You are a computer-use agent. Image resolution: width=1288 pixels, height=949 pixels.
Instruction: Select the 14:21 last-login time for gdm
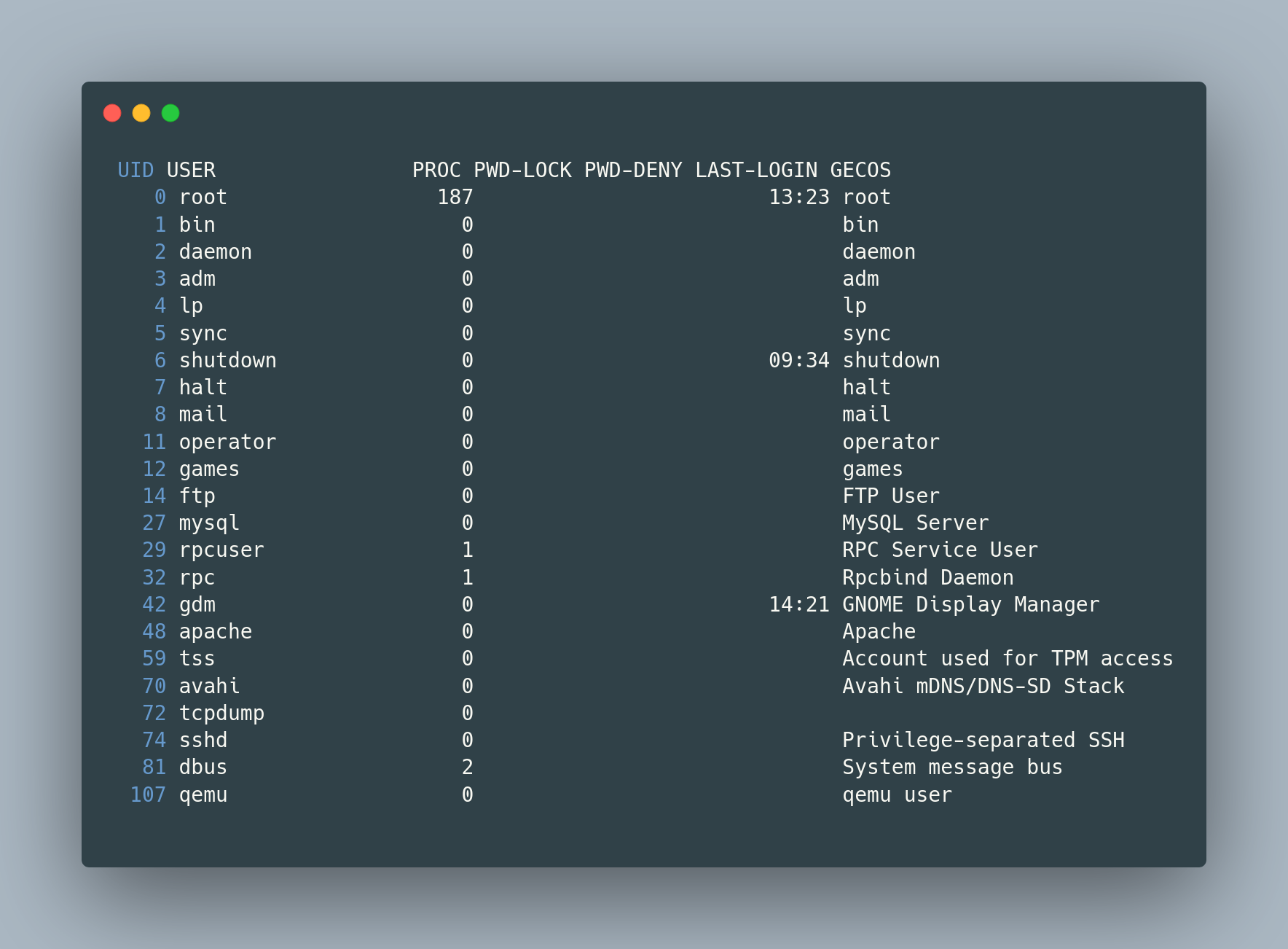tap(799, 605)
